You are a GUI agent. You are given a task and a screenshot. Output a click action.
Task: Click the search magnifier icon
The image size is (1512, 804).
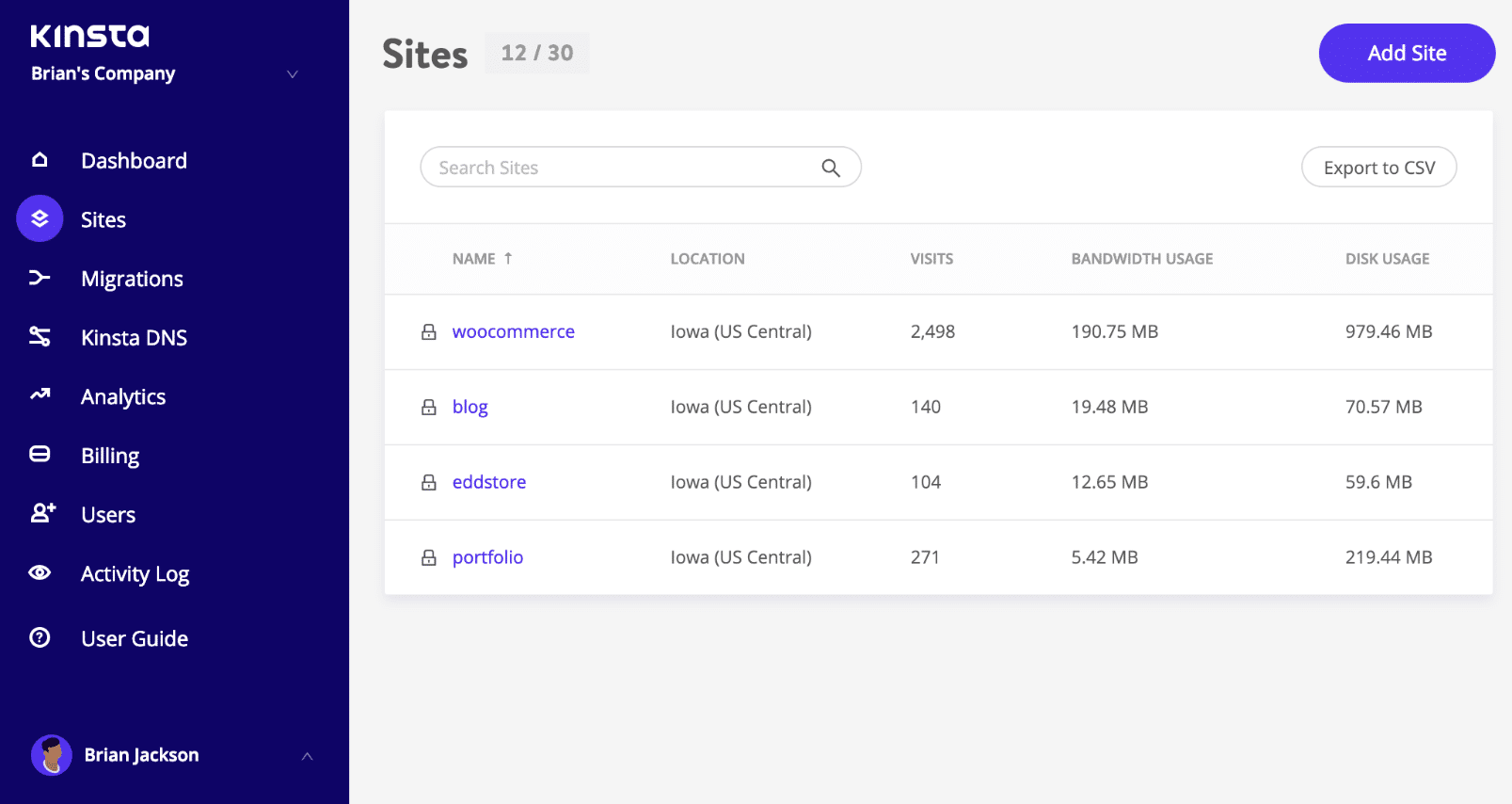pyautogui.click(x=831, y=168)
